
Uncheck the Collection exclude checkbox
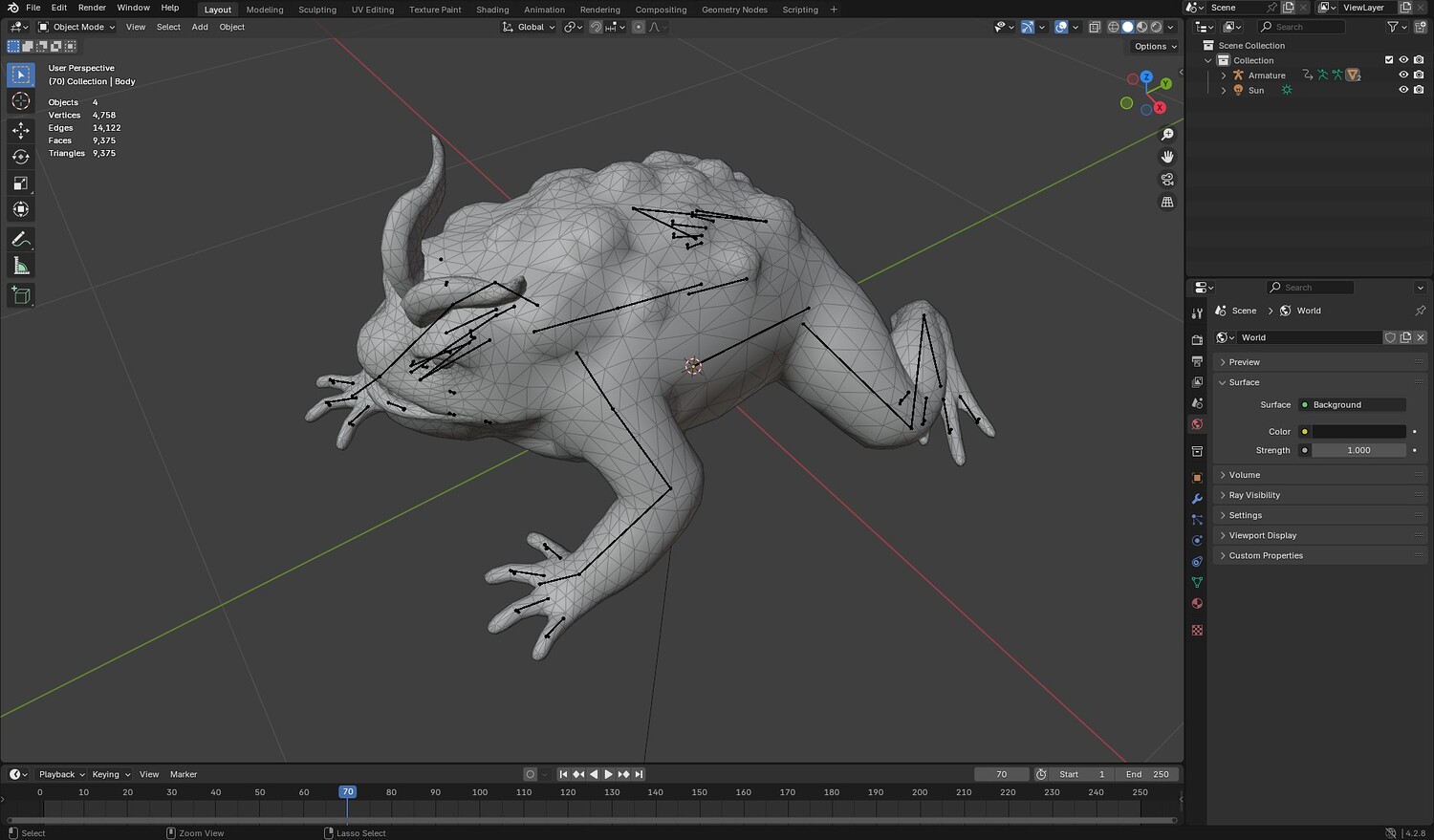pyautogui.click(x=1389, y=60)
